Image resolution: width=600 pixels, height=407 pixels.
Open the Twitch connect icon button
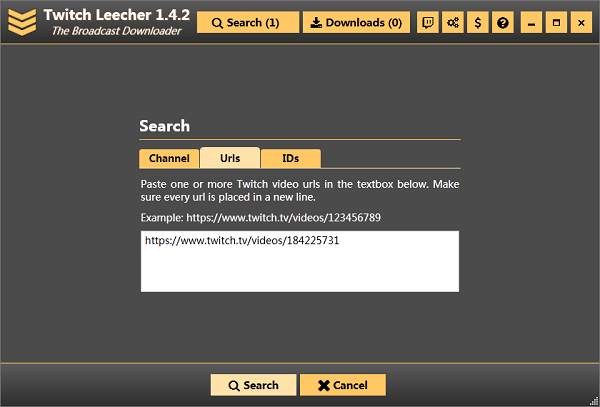coord(427,23)
